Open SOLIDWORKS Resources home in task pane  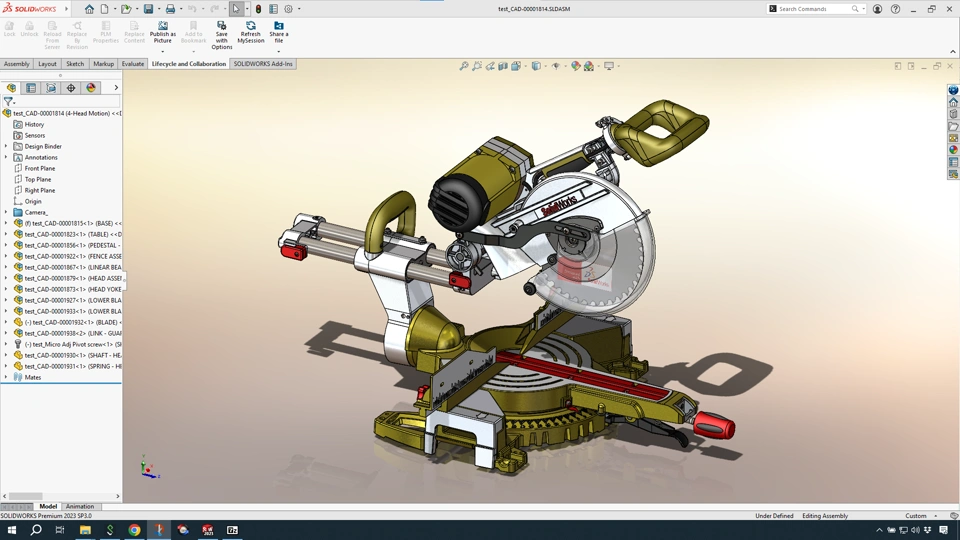(x=953, y=102)
